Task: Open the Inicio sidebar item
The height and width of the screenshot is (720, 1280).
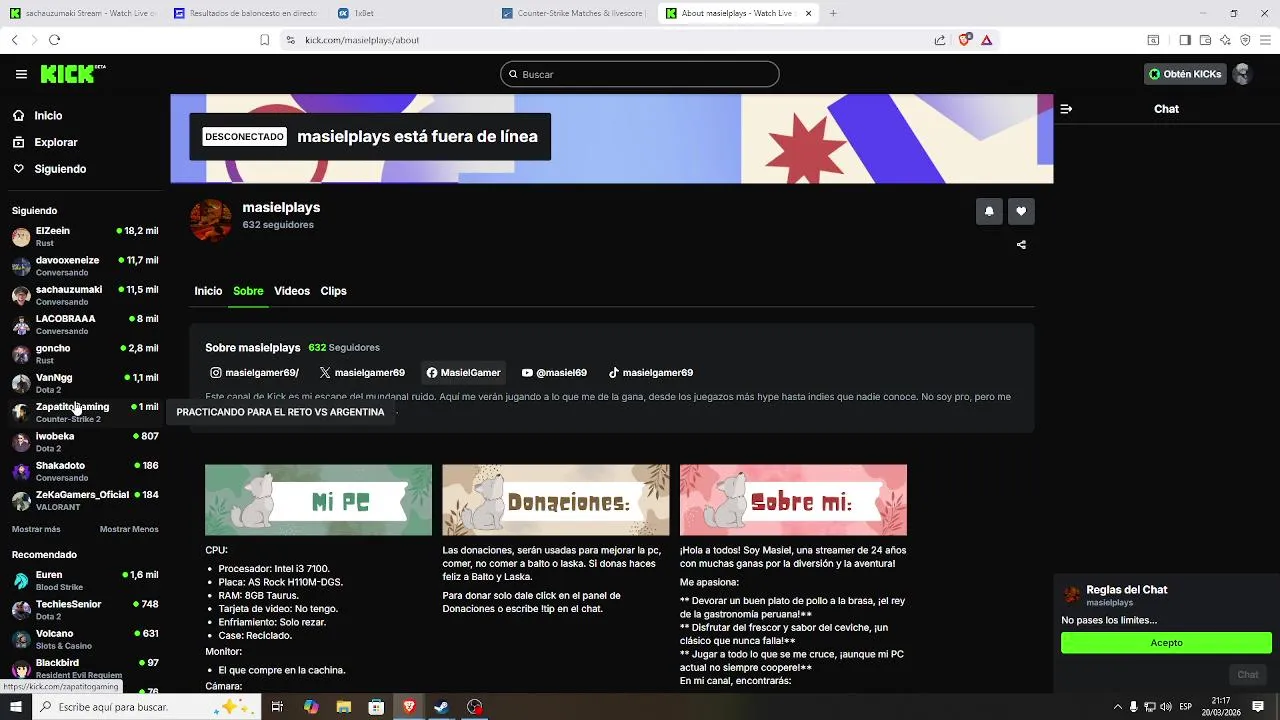Action: click(48, 116)
